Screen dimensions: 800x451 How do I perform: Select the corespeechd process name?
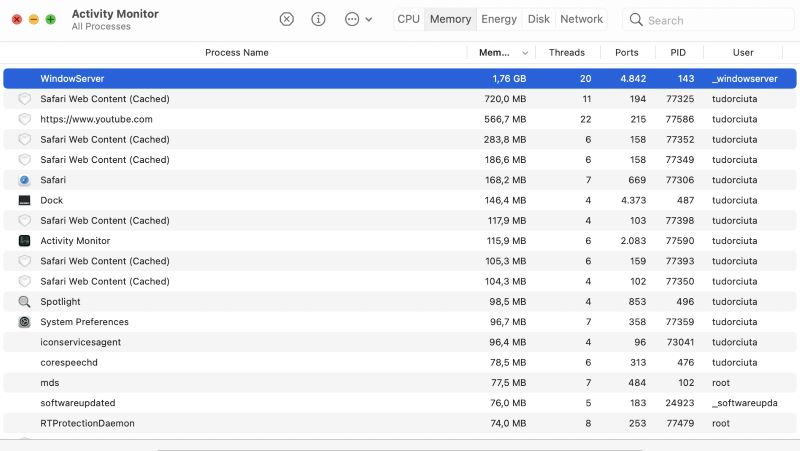coord(69,362)
